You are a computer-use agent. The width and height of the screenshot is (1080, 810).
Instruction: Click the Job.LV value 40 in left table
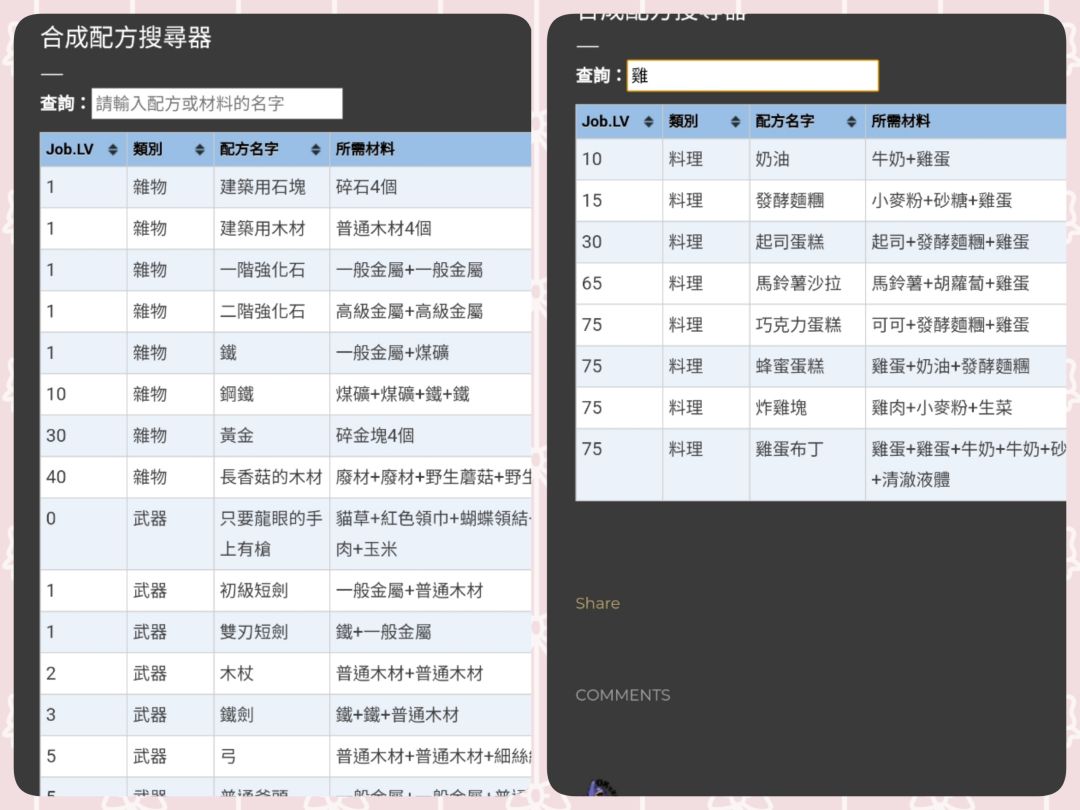56,477
